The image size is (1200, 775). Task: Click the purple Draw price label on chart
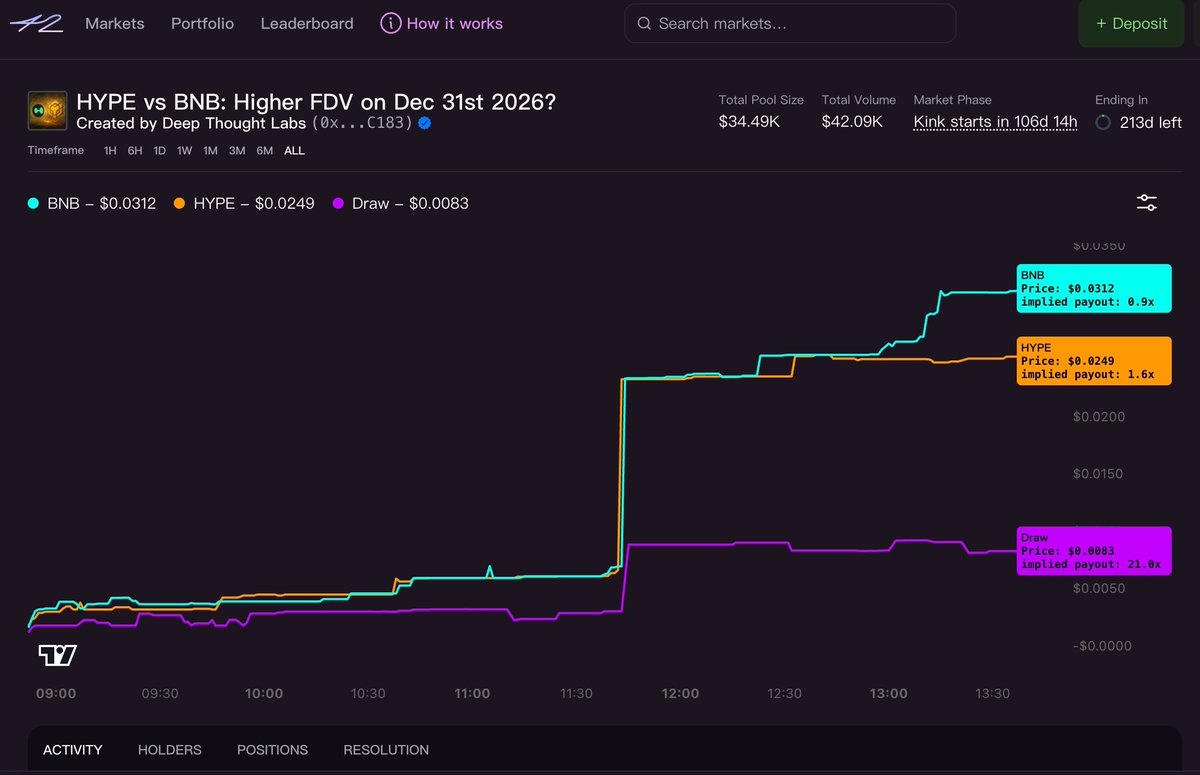point(1094,551)
